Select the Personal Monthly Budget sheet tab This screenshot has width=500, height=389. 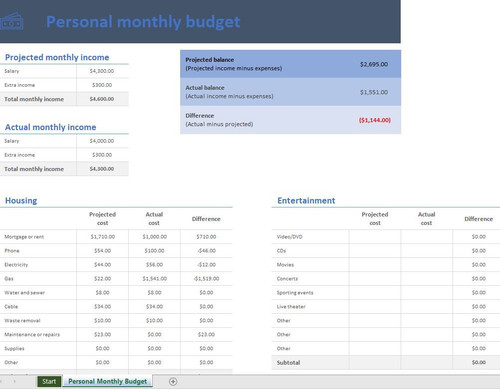pos(107,381)
